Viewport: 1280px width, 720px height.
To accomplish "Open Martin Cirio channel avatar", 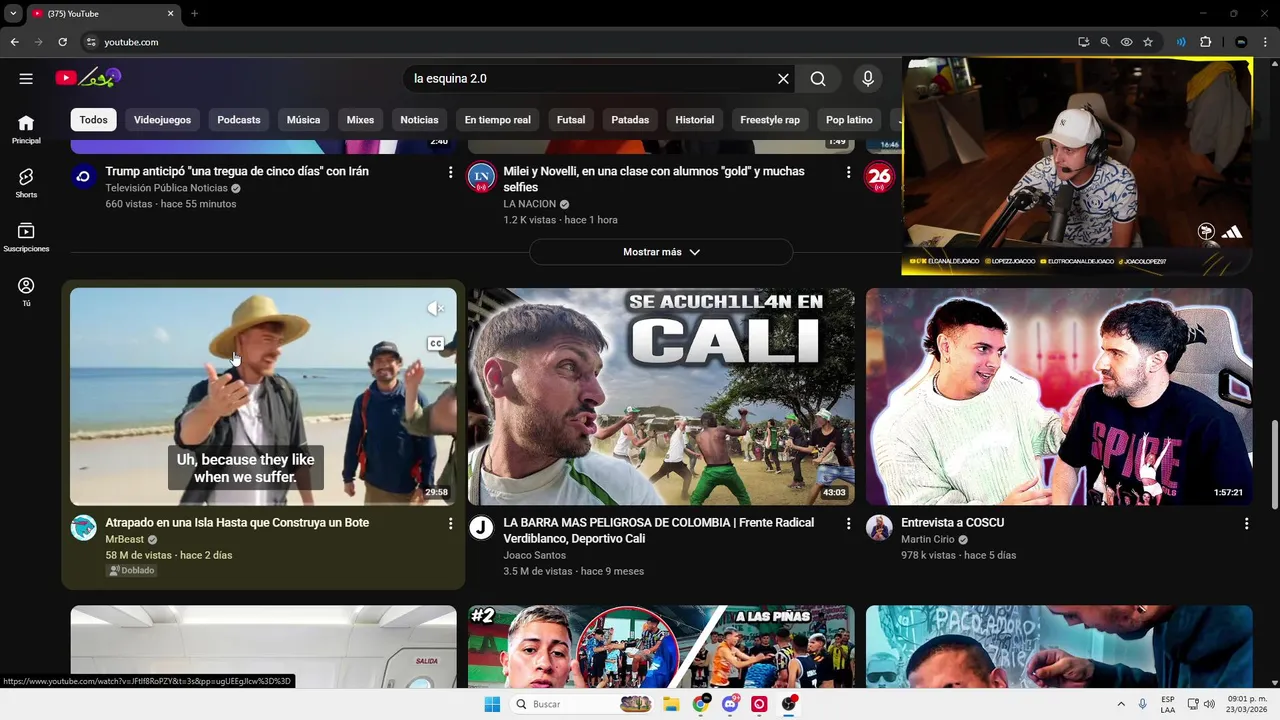I will [x=879, y=528].
